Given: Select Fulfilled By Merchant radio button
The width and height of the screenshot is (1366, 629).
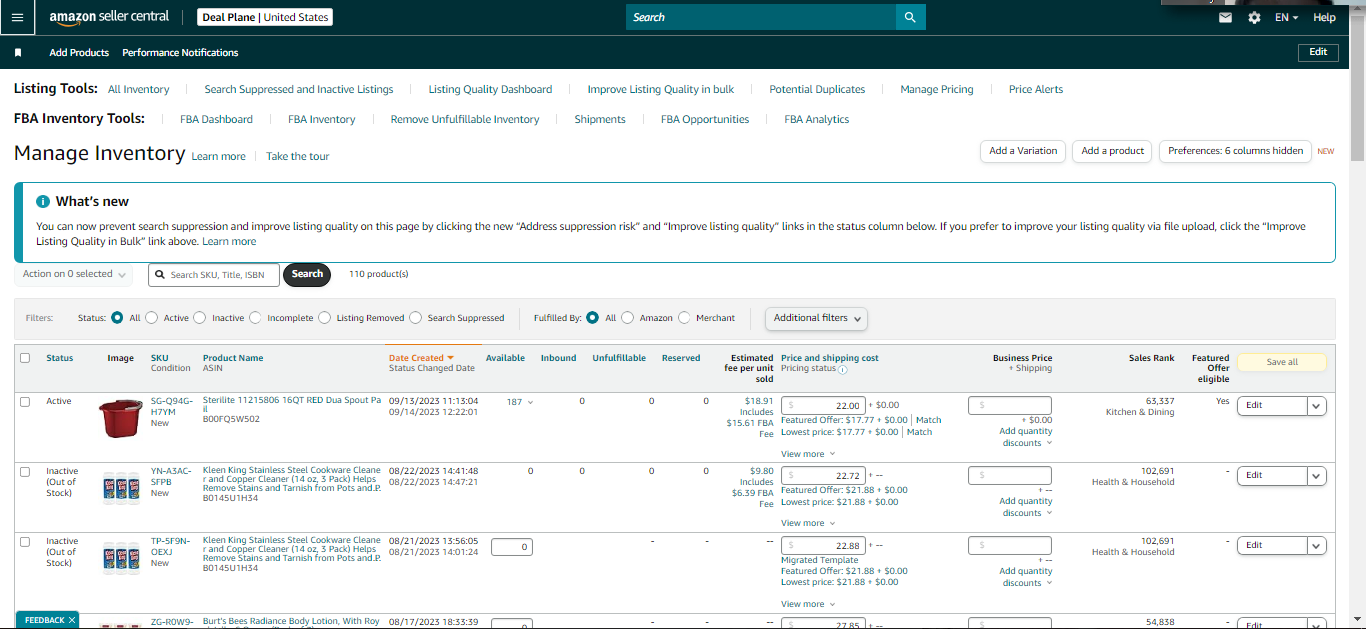Looking at the screenshot, I should tap(684, 318).
